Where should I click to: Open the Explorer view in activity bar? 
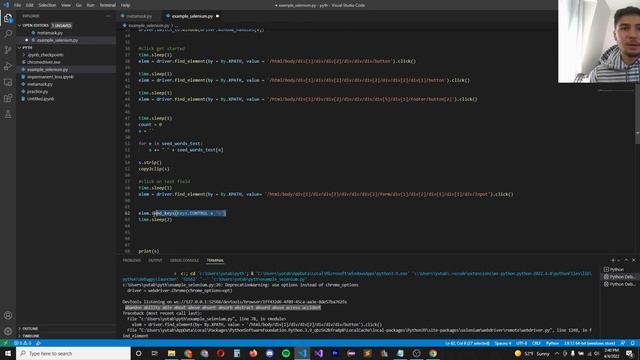click(8, 18)
